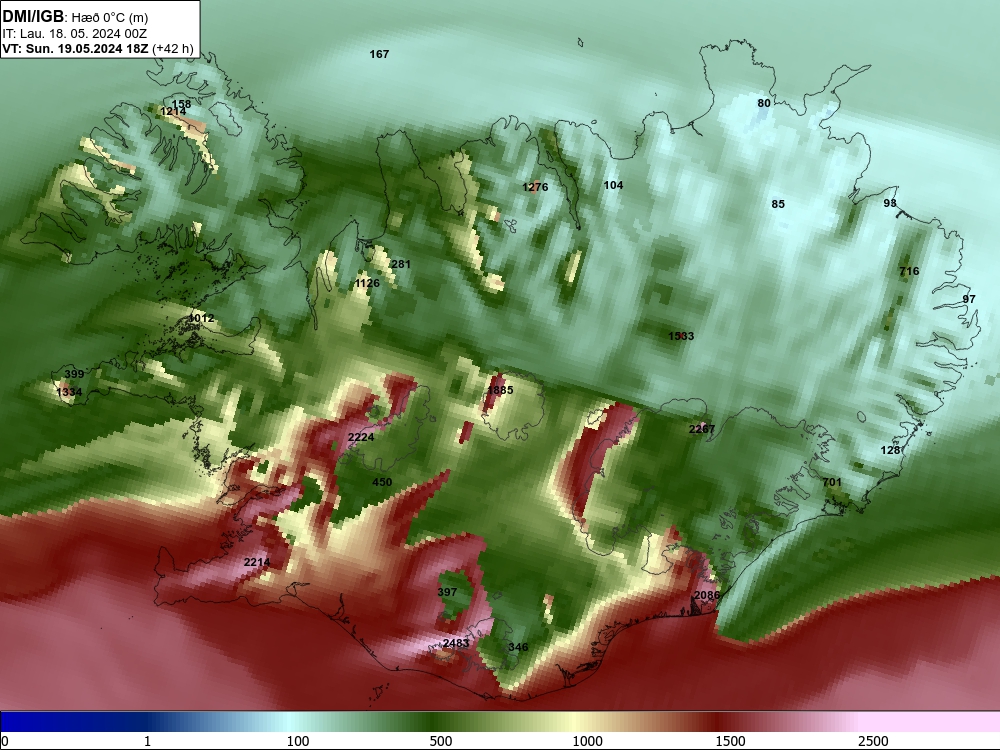This screenshot has width=1000, height=750.
Task: Click the legend label 100
Action: click(x=298, y=741)
